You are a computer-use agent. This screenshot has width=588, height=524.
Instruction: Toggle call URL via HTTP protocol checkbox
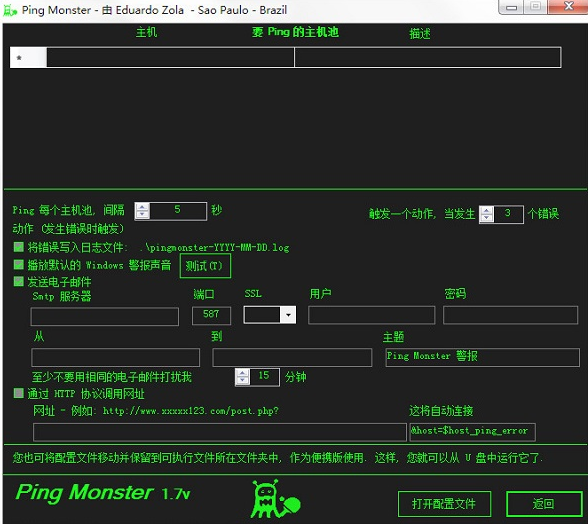[x=18, y=393]
